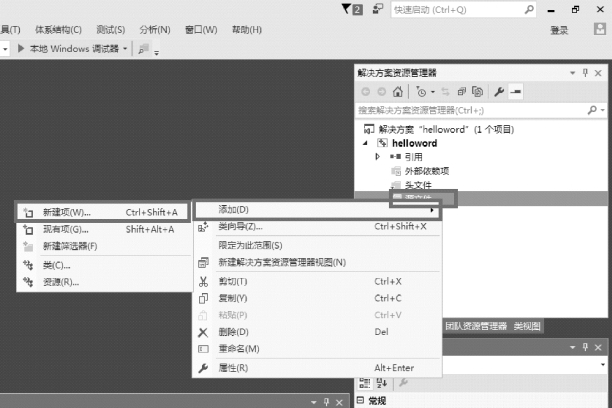Click the categorized view icon in Properties
Screen dimensions: 612x408
click(365, 383)
